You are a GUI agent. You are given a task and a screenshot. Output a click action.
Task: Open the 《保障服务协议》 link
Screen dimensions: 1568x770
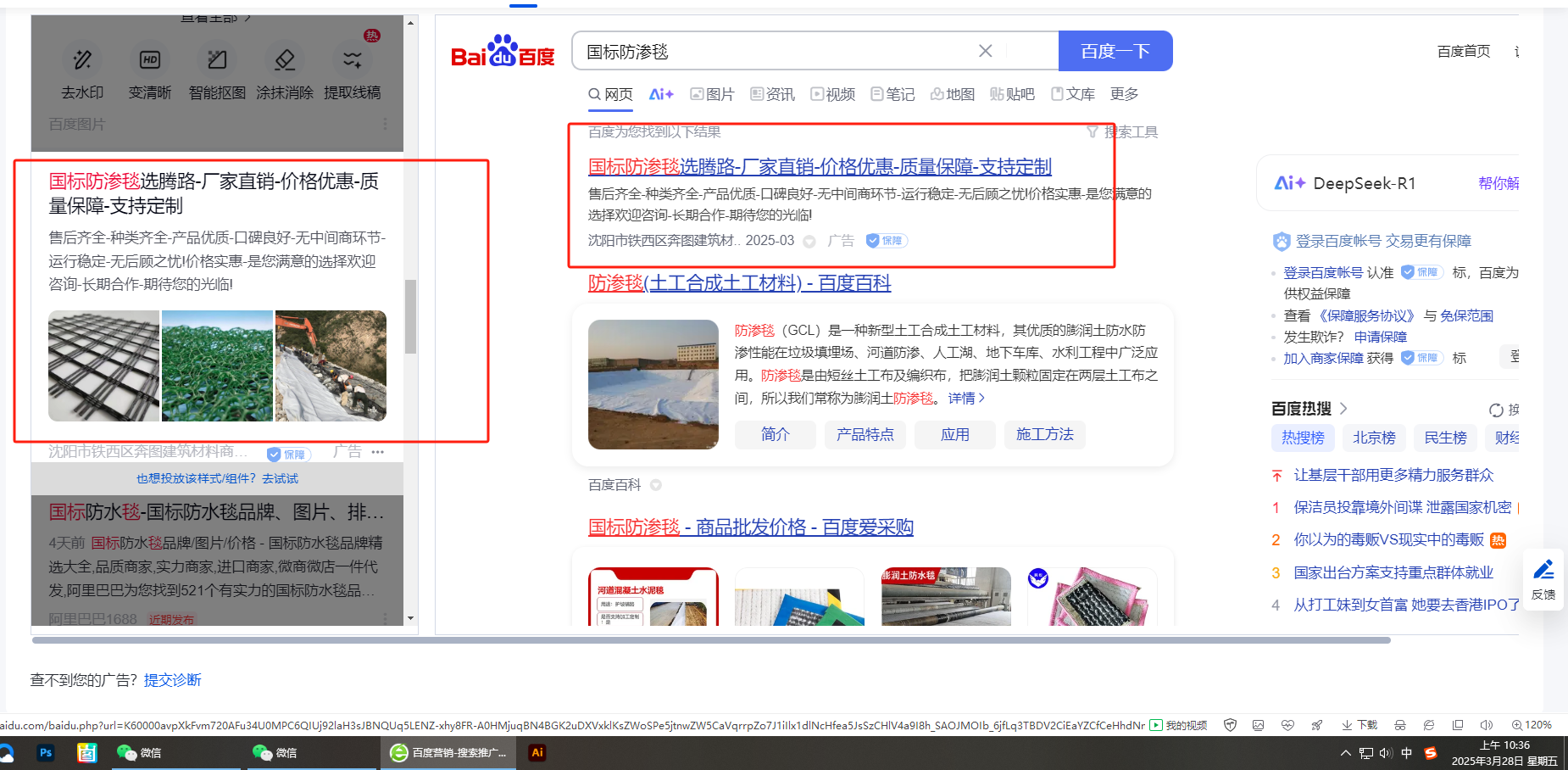pyautogui.click(x=1366, y=315)
